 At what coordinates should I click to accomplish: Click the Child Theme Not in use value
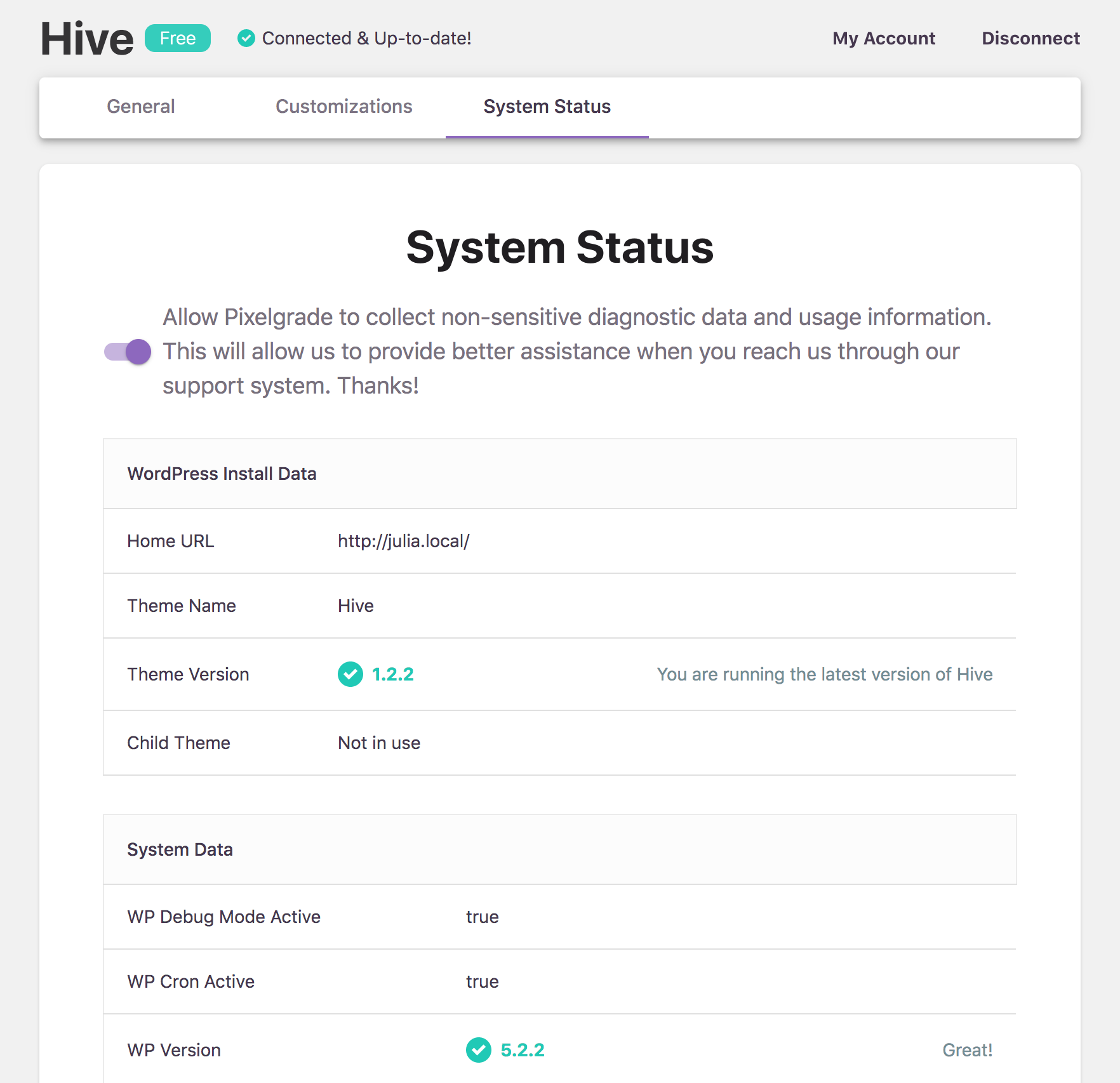378,743
